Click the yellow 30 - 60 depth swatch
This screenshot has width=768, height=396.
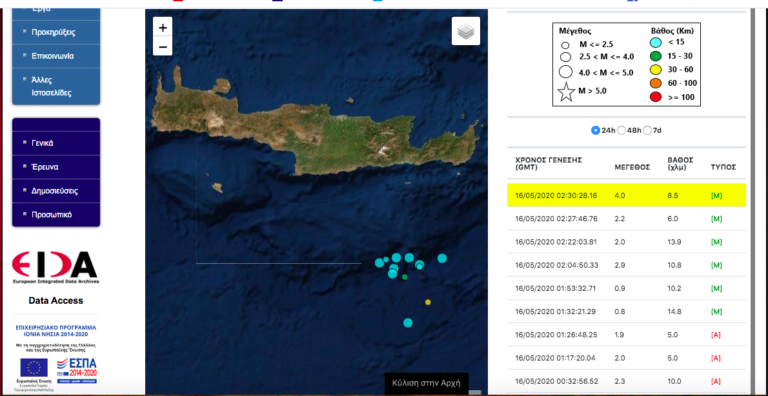click(656, 70)
